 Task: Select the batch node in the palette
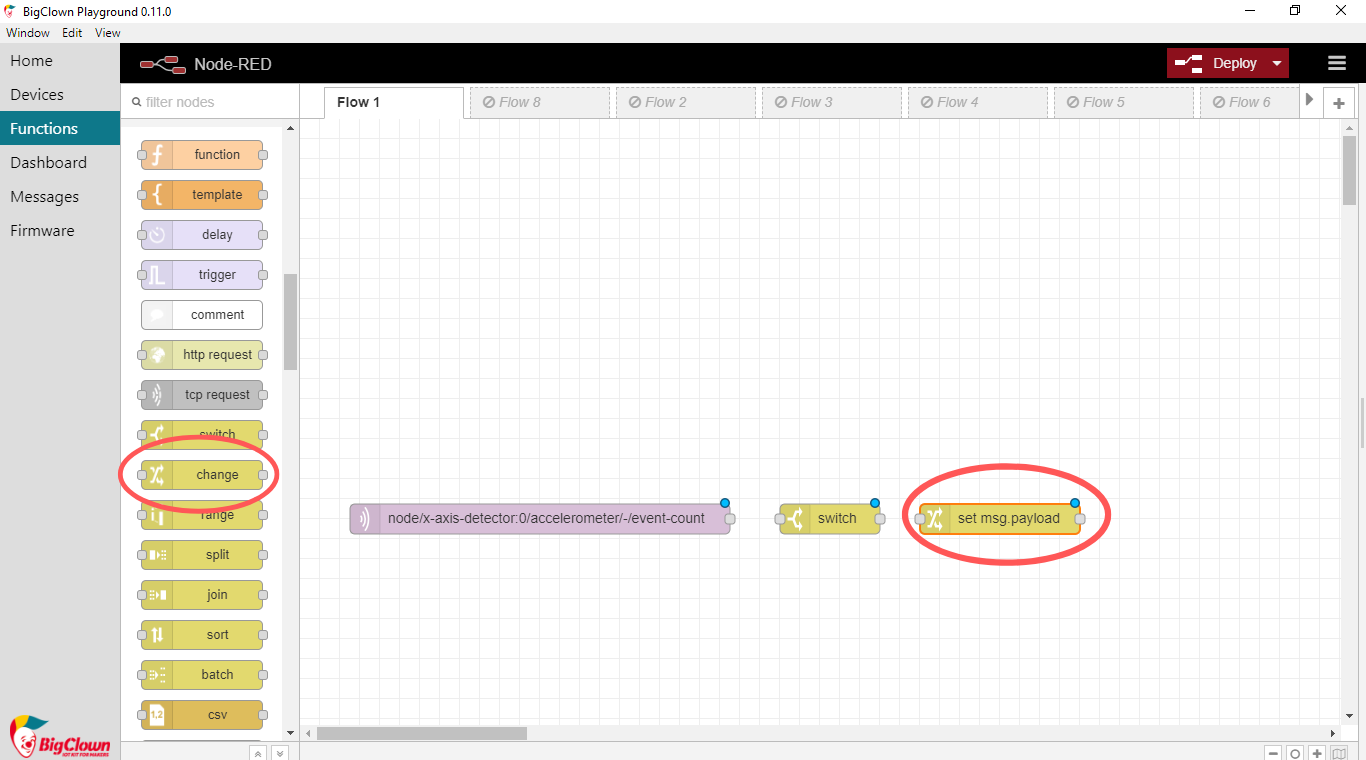[x=202, y=675]
